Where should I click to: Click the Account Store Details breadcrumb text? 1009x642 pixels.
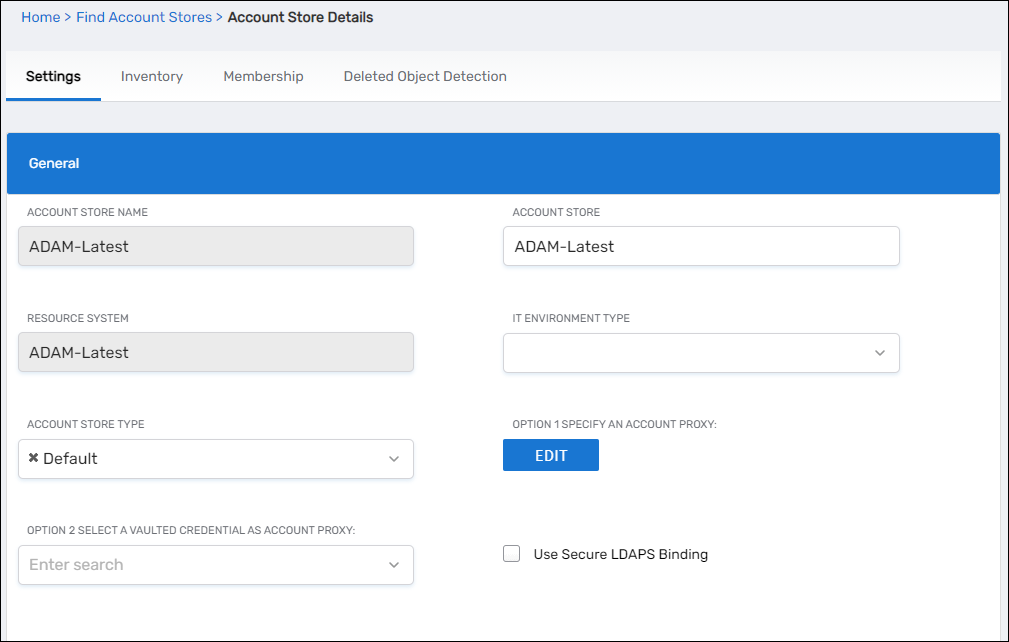[x=300, y=17]
